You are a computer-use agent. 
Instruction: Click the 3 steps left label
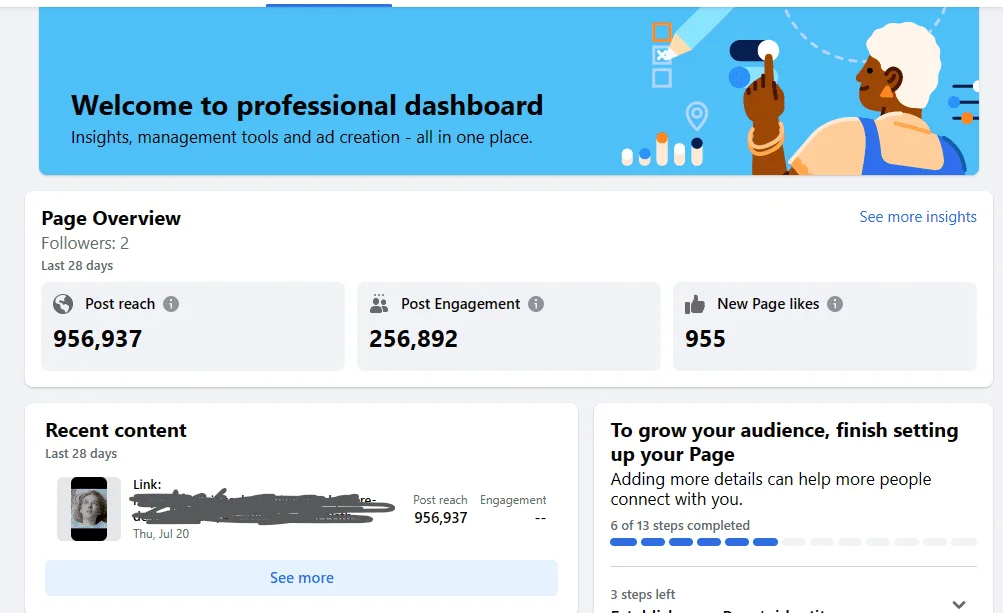click(x=643, y=594)
